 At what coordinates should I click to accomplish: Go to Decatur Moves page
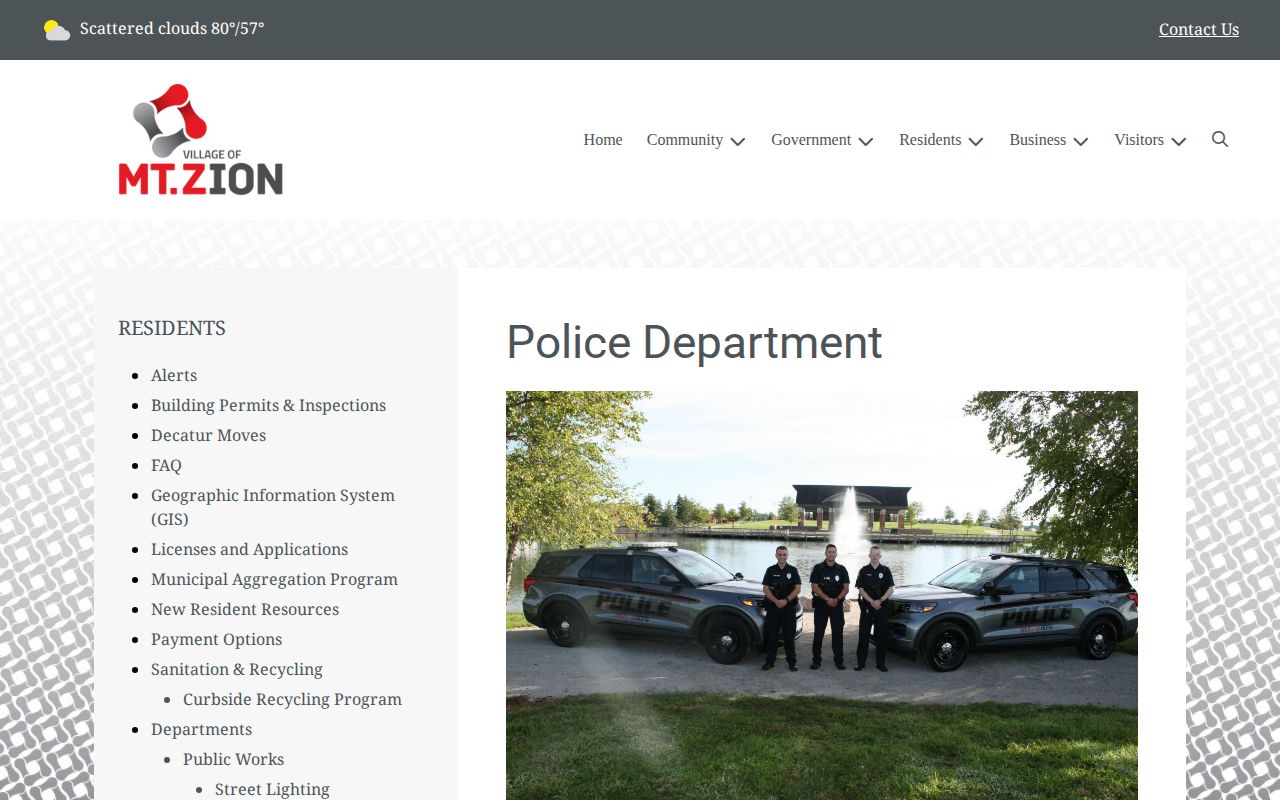point(208,435)
